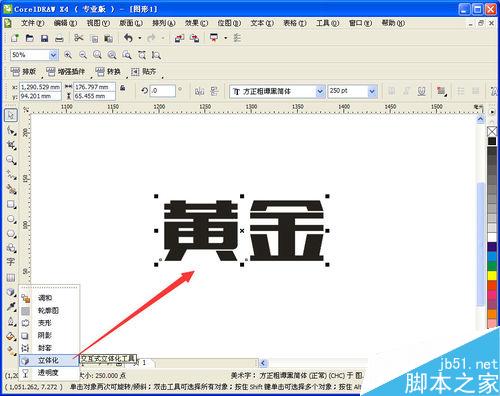Click the 转换 toolbar button
This screenshot has width=500, height=396.
pyautogui.click(x=108, y=71)
